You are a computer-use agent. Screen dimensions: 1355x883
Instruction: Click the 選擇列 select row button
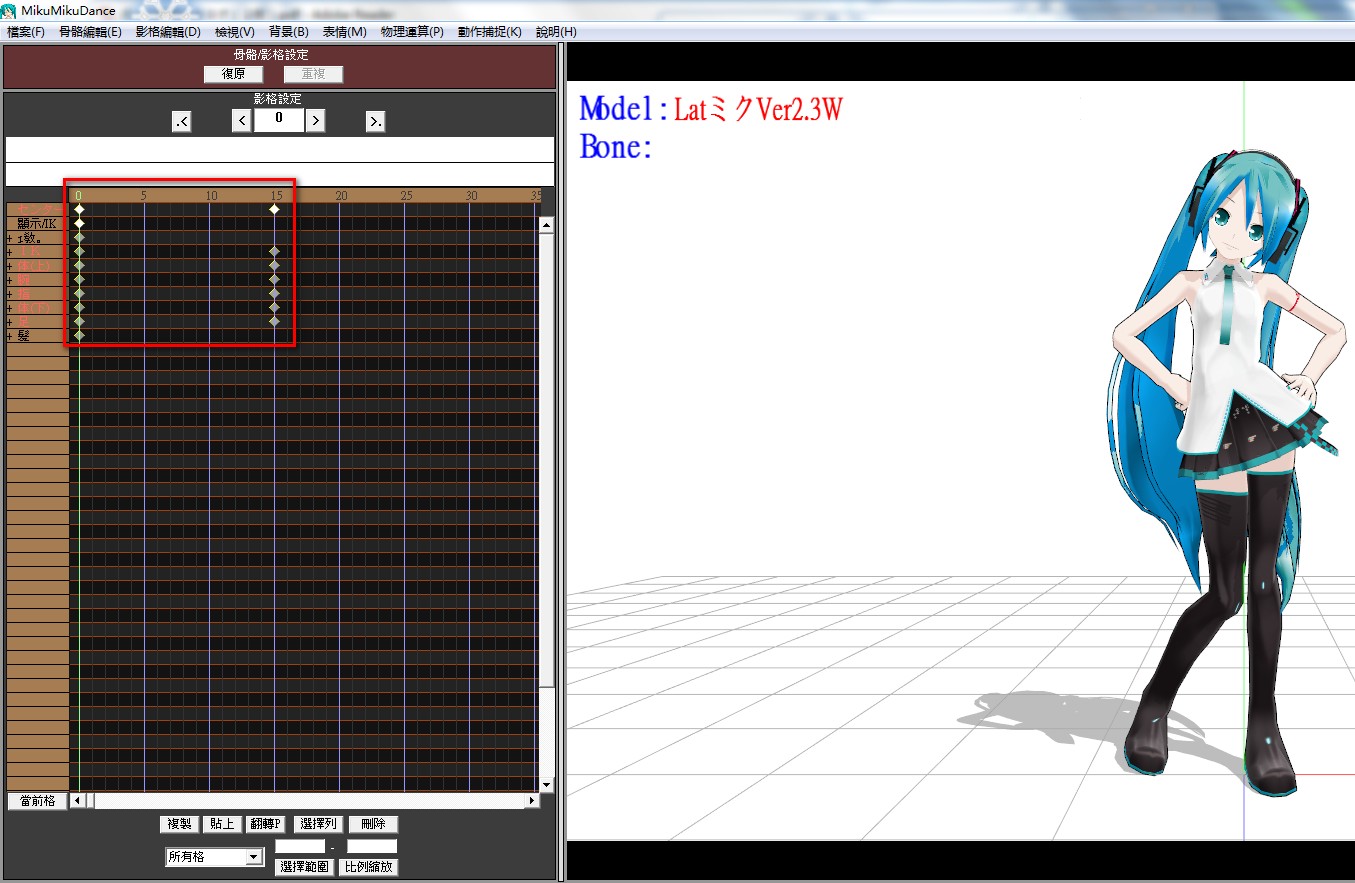[x=319, y=824]
